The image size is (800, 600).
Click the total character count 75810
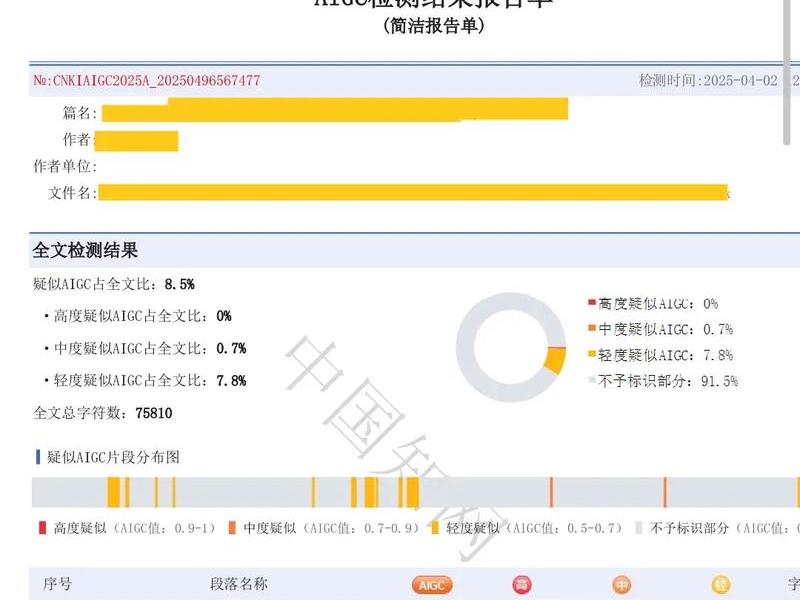154,413
